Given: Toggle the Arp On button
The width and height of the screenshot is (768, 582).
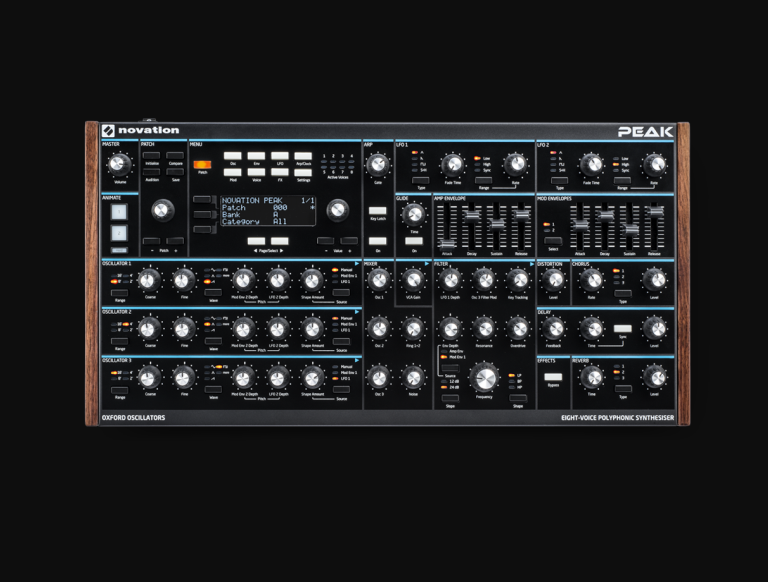Looking at the screenshot, I should (378, 241).
